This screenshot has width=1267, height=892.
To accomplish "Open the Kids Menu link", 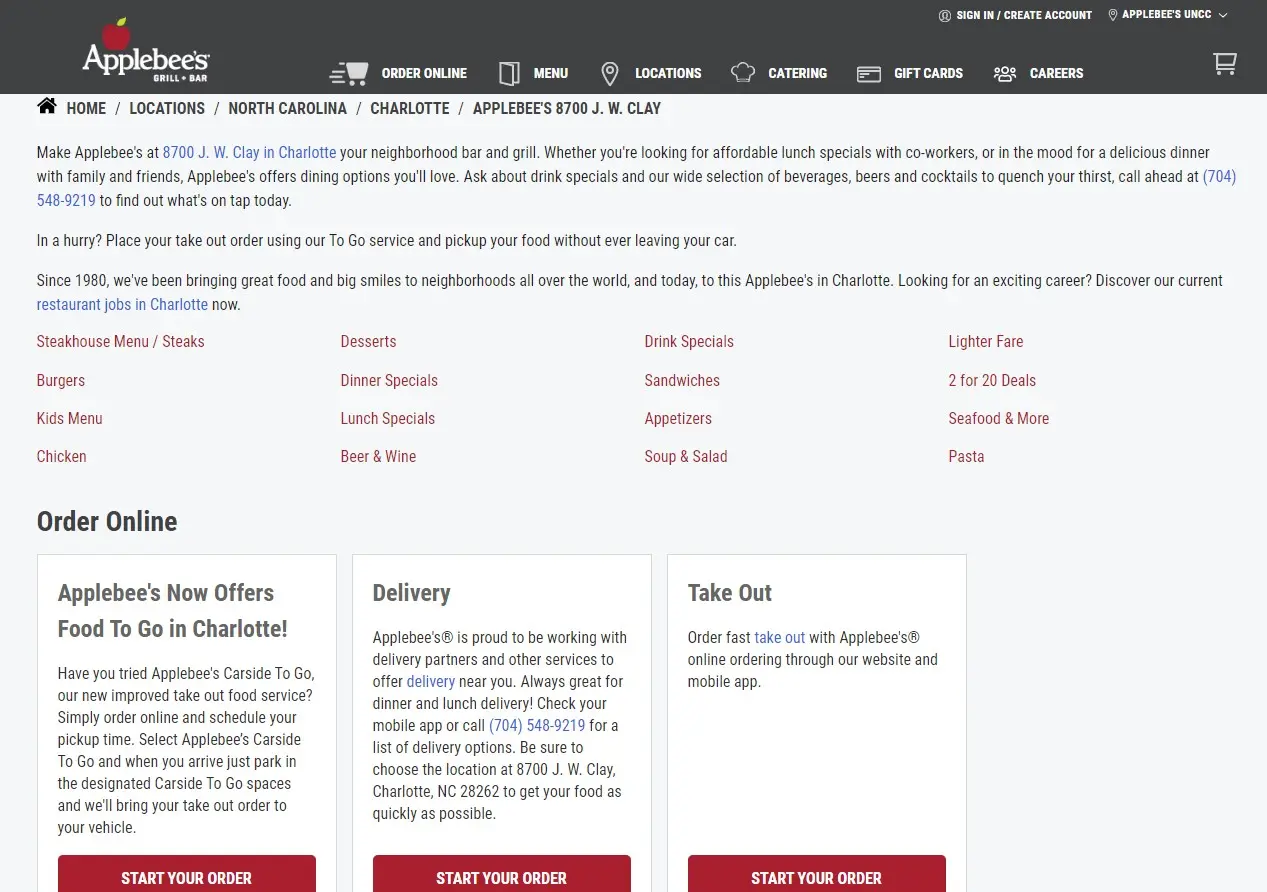I will point(70,419).
